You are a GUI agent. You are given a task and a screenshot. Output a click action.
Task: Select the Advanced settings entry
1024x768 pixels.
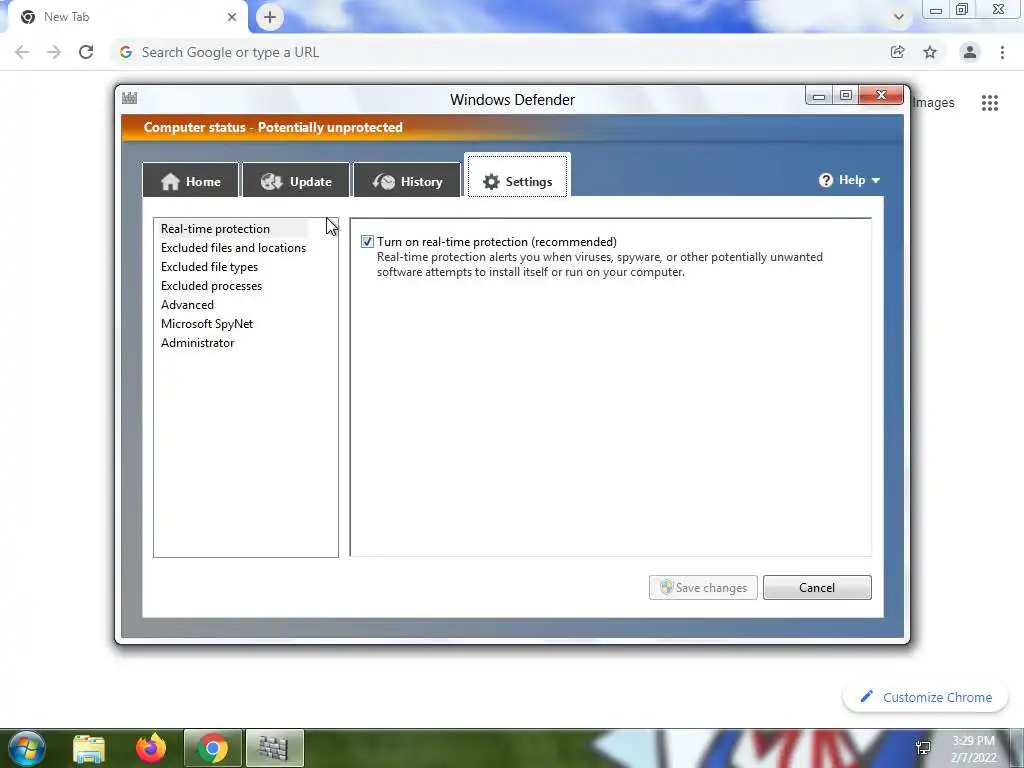[x=187, y=304]
